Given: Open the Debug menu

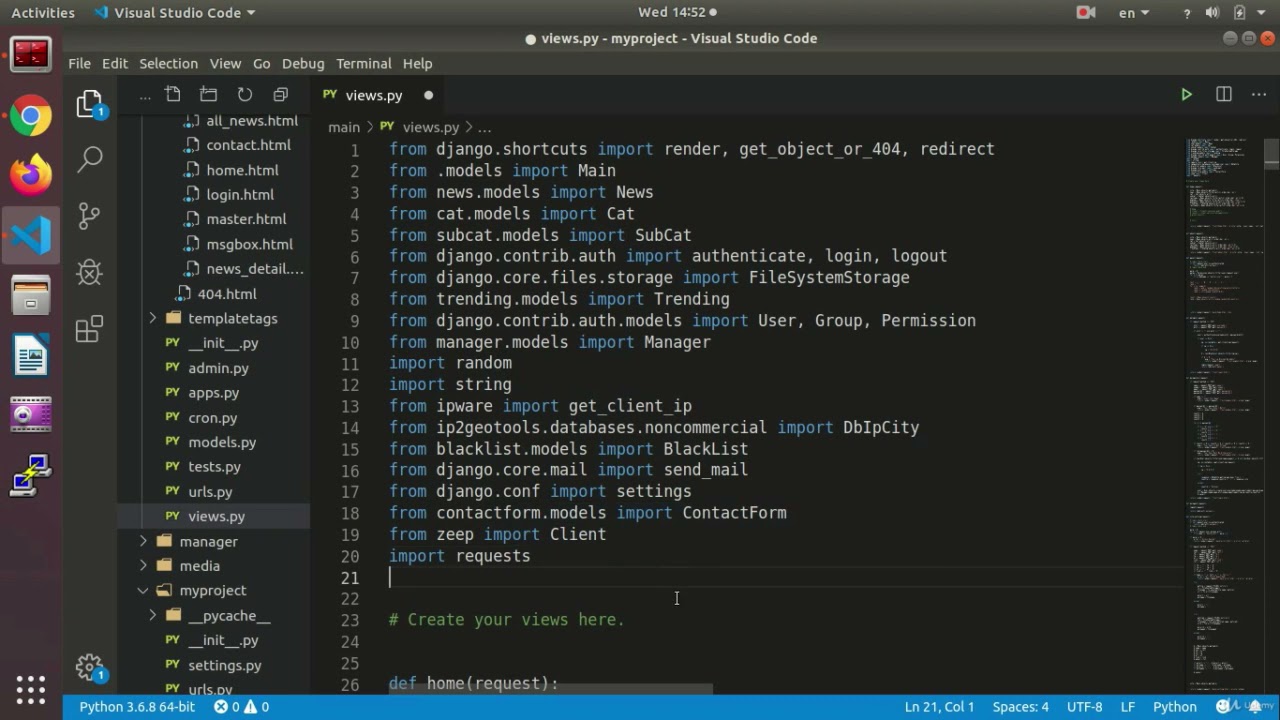Looking at the screenshot, I should click(303, 63).
